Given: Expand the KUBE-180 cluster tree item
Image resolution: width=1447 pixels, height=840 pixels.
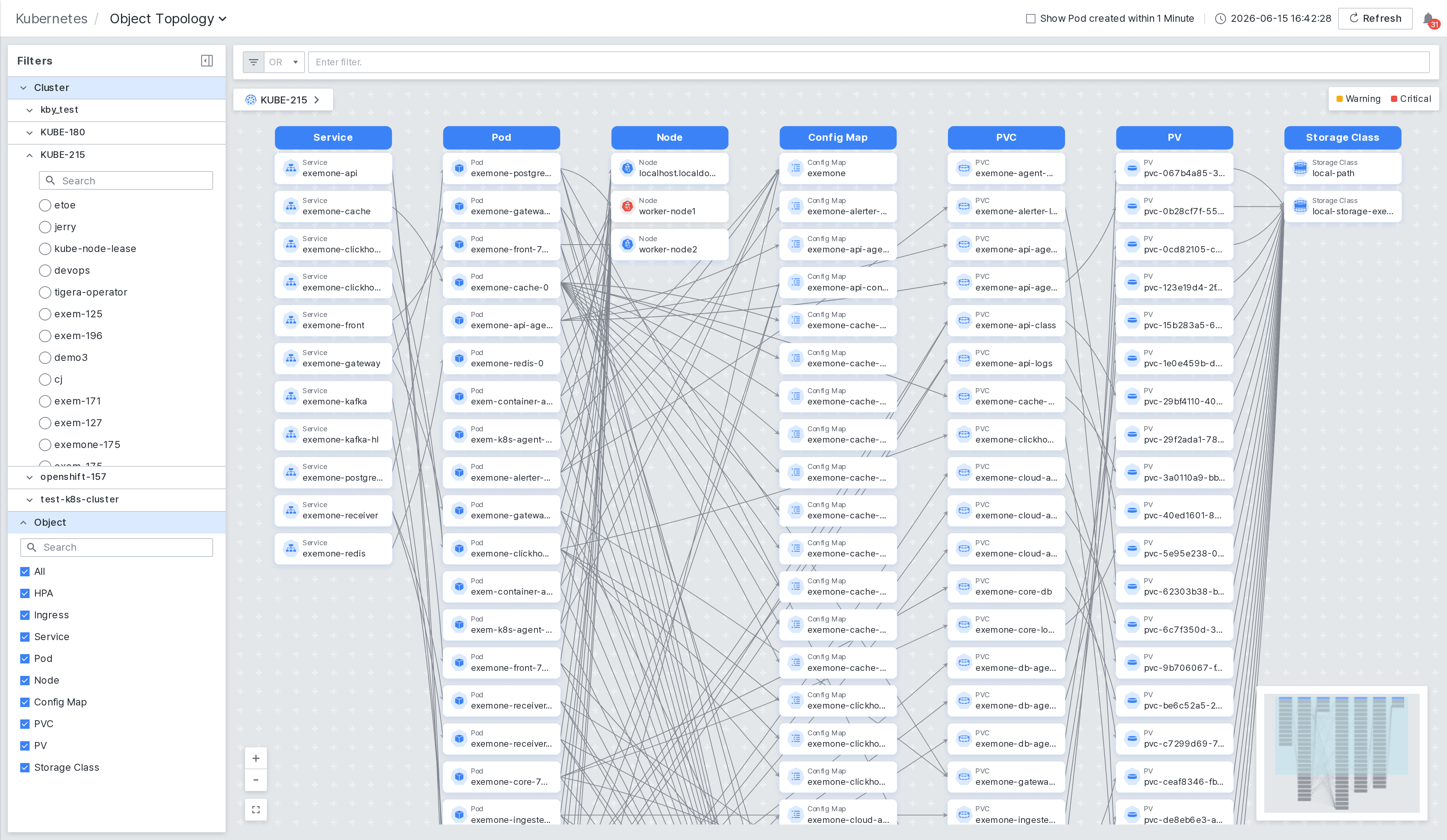Looking at the screenshot, I should (29, 133).
